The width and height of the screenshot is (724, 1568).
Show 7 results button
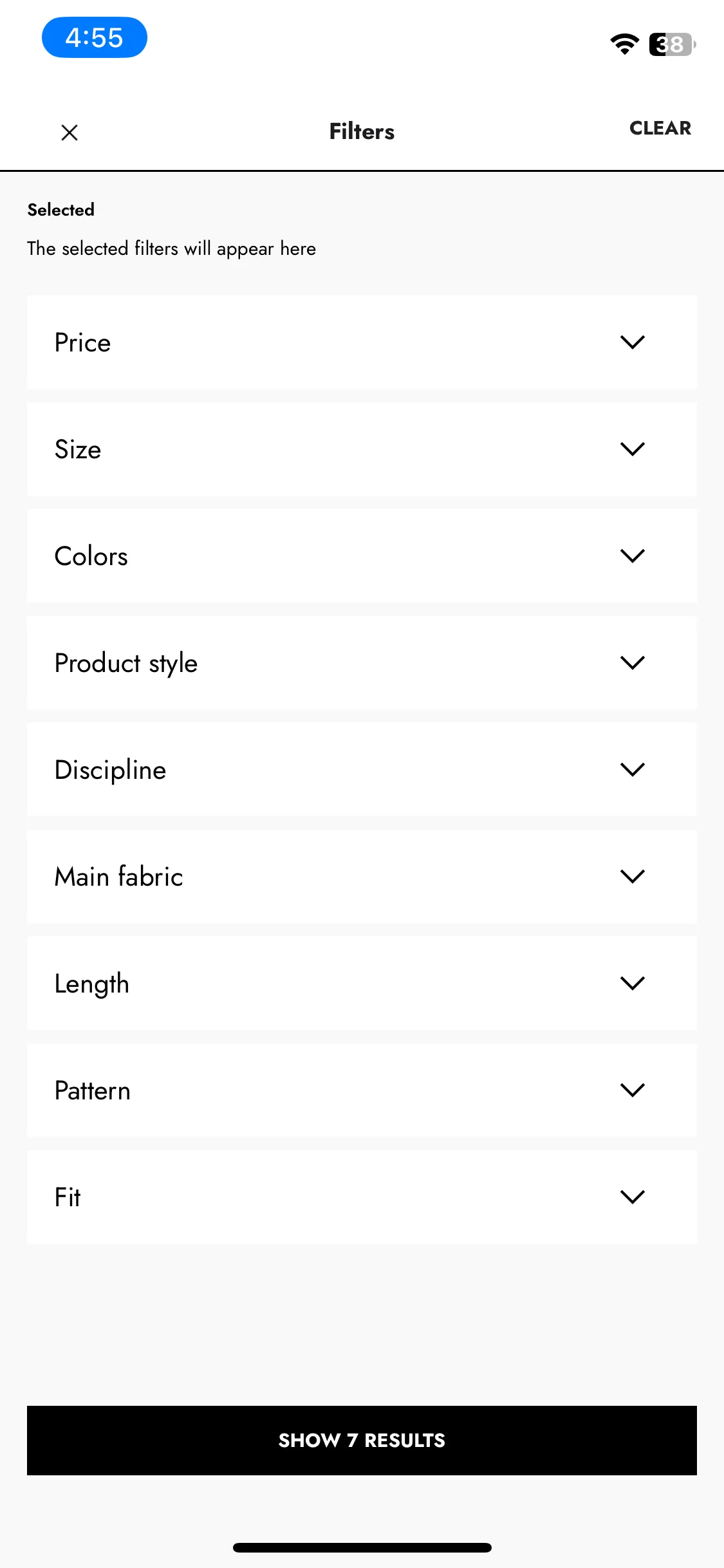pyautogui.click(x=362, y=1440)
